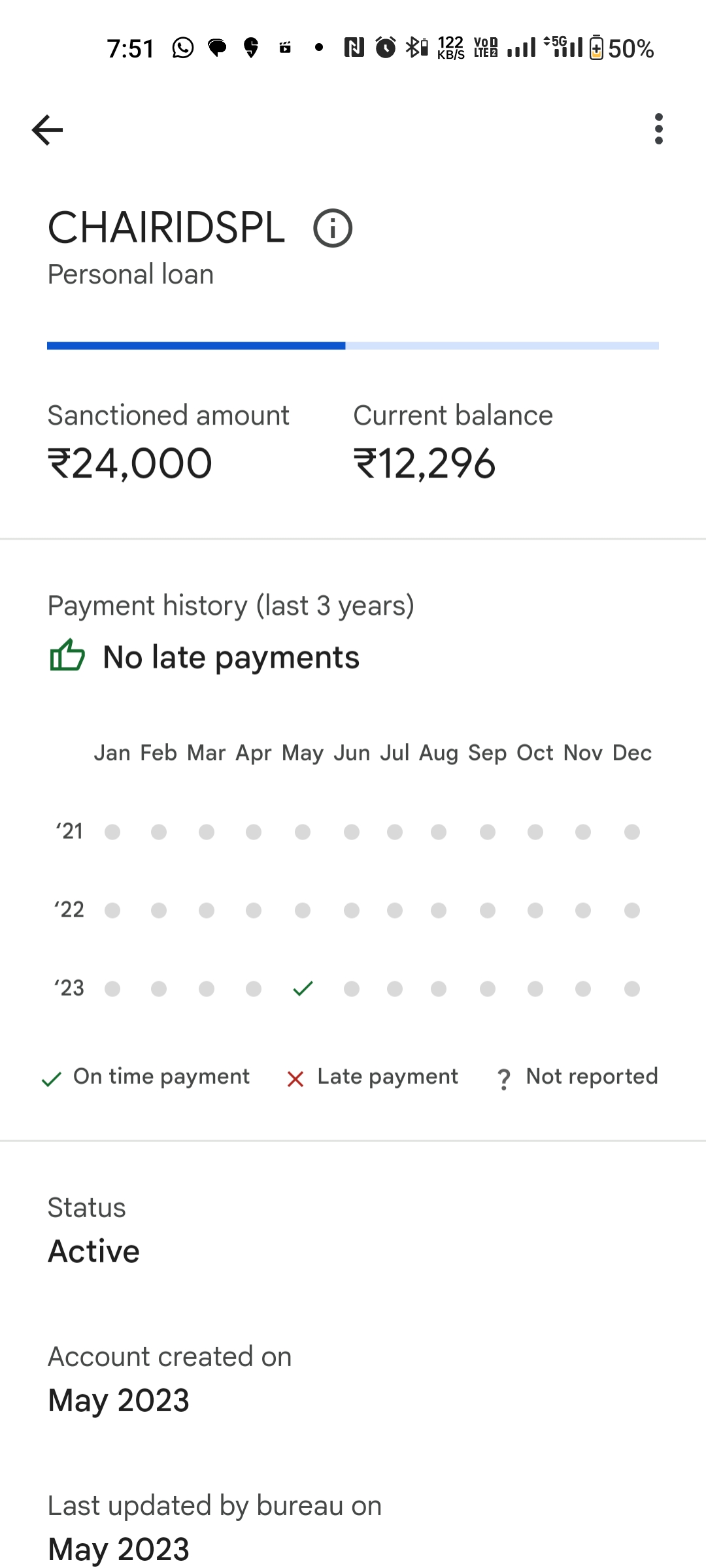Tap the January '21 payment dot

pos(112,832)
